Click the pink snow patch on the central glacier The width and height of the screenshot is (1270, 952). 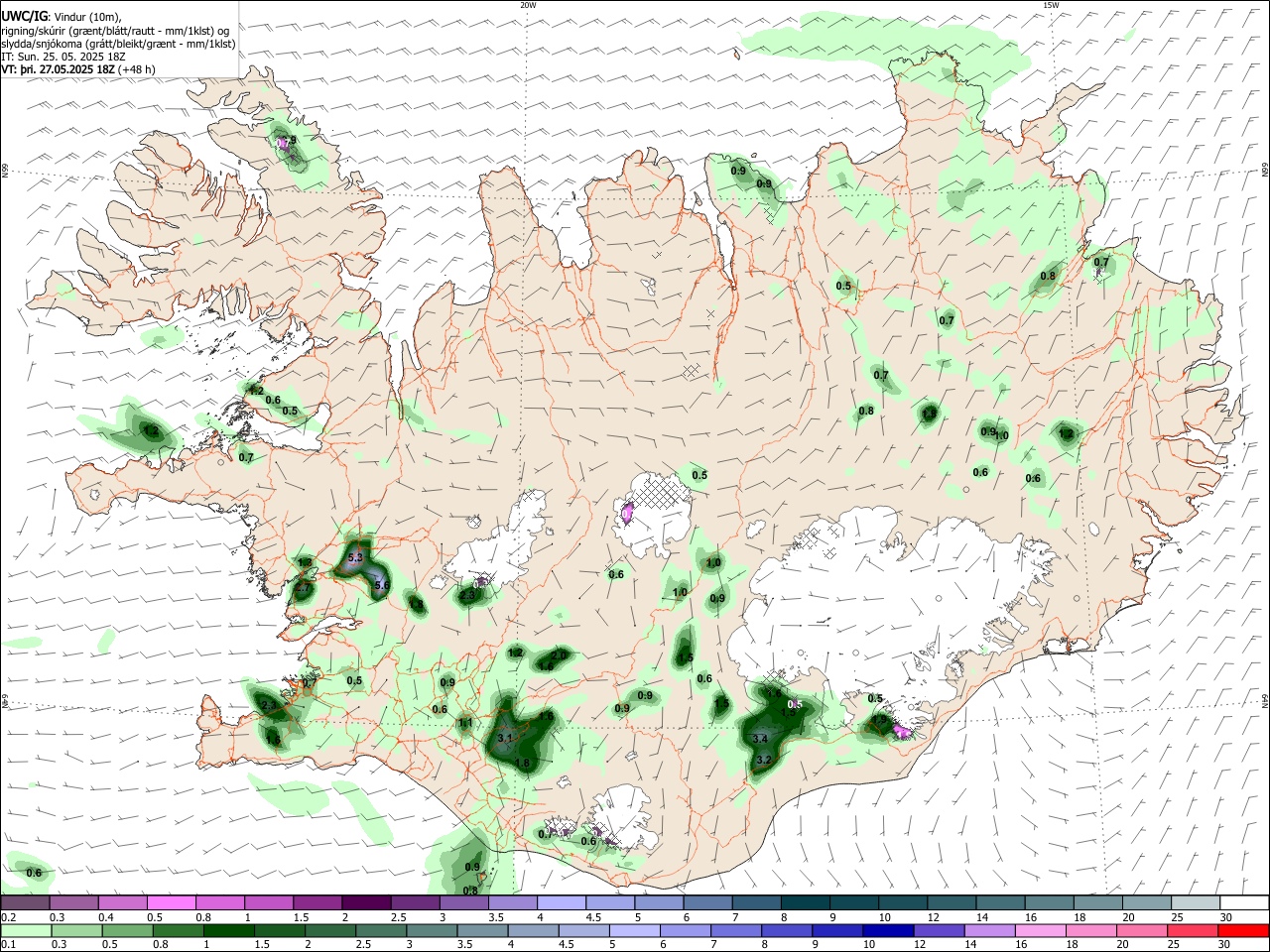627,513
